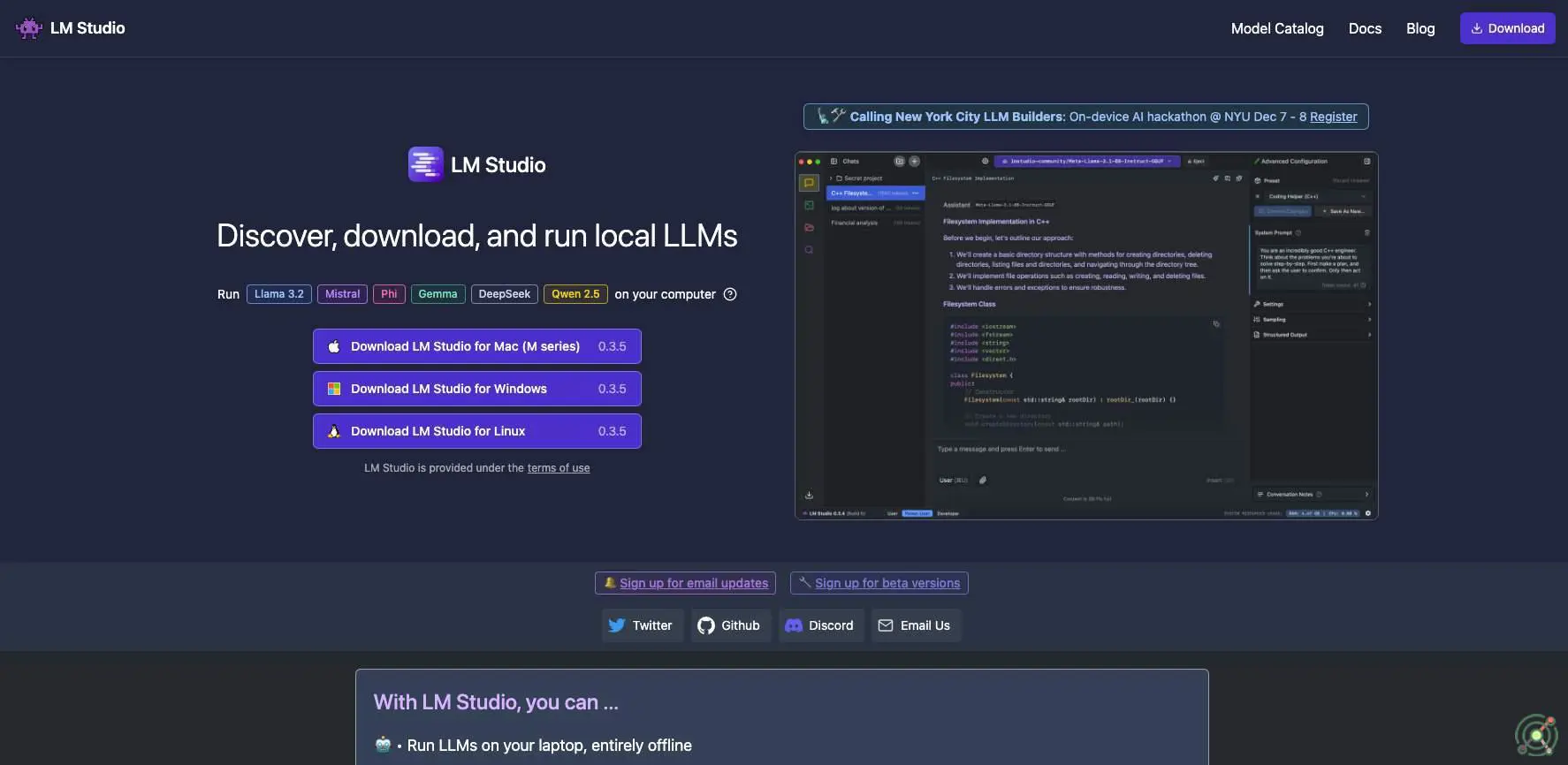Open the Blog page
The width and height of the screenshot is (1568, 765).
1420,28
